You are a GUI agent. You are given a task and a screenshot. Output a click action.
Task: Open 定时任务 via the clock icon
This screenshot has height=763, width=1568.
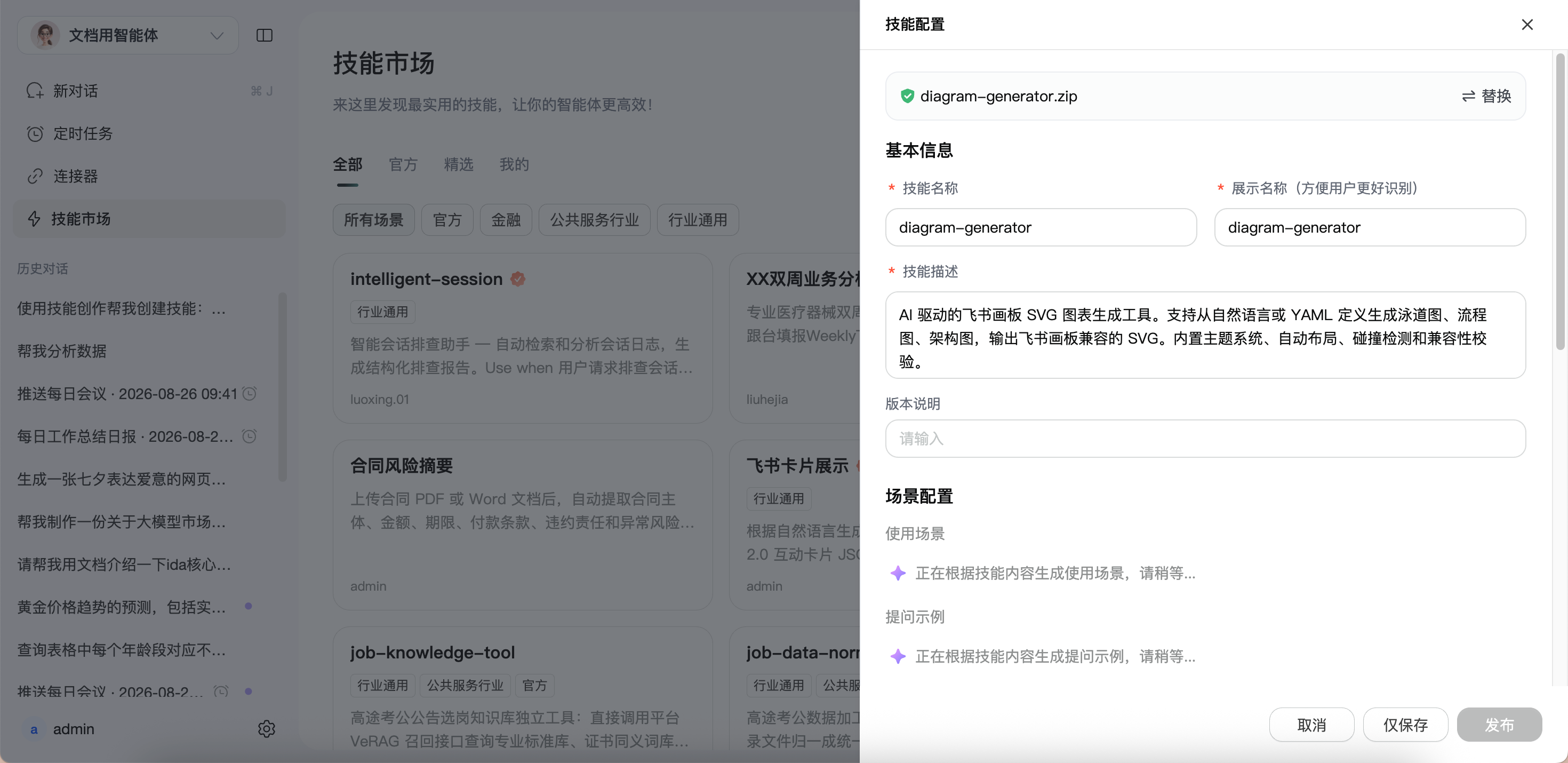pos(35,133)
